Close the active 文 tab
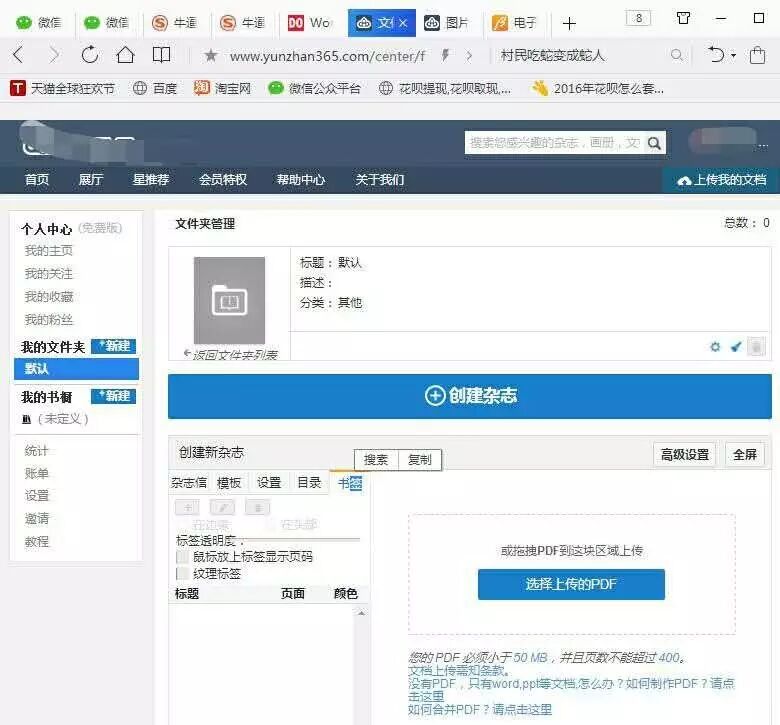Image resolution: width=780 pixels, height=725 pixels. click(x=403, y=23)
